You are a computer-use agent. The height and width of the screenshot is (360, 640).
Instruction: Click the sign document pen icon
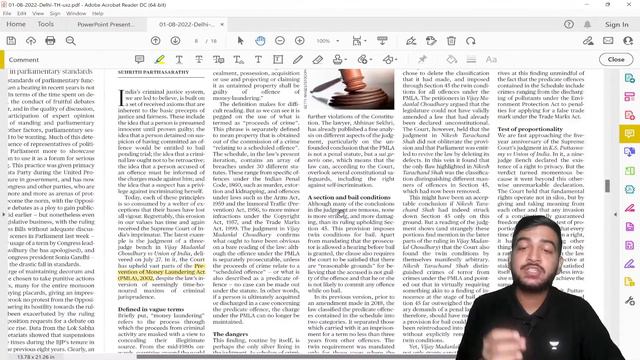pos(411,41)
